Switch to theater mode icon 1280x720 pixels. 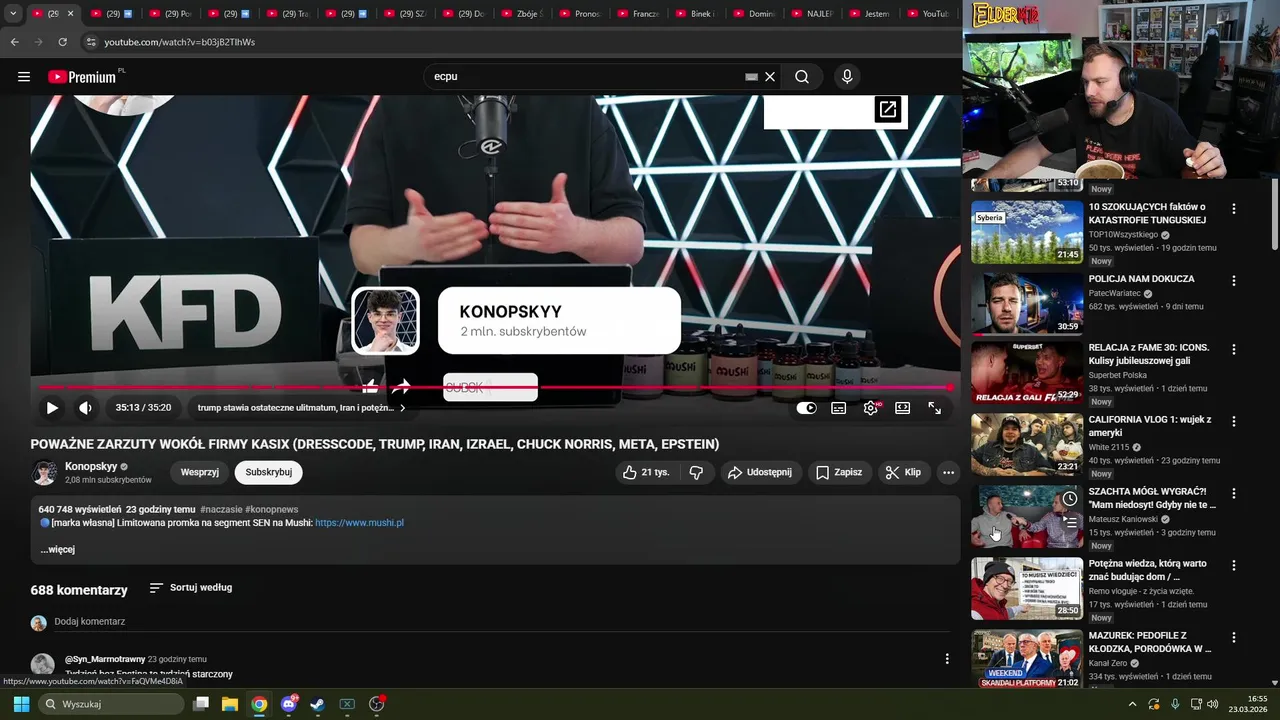coord(902,408)
